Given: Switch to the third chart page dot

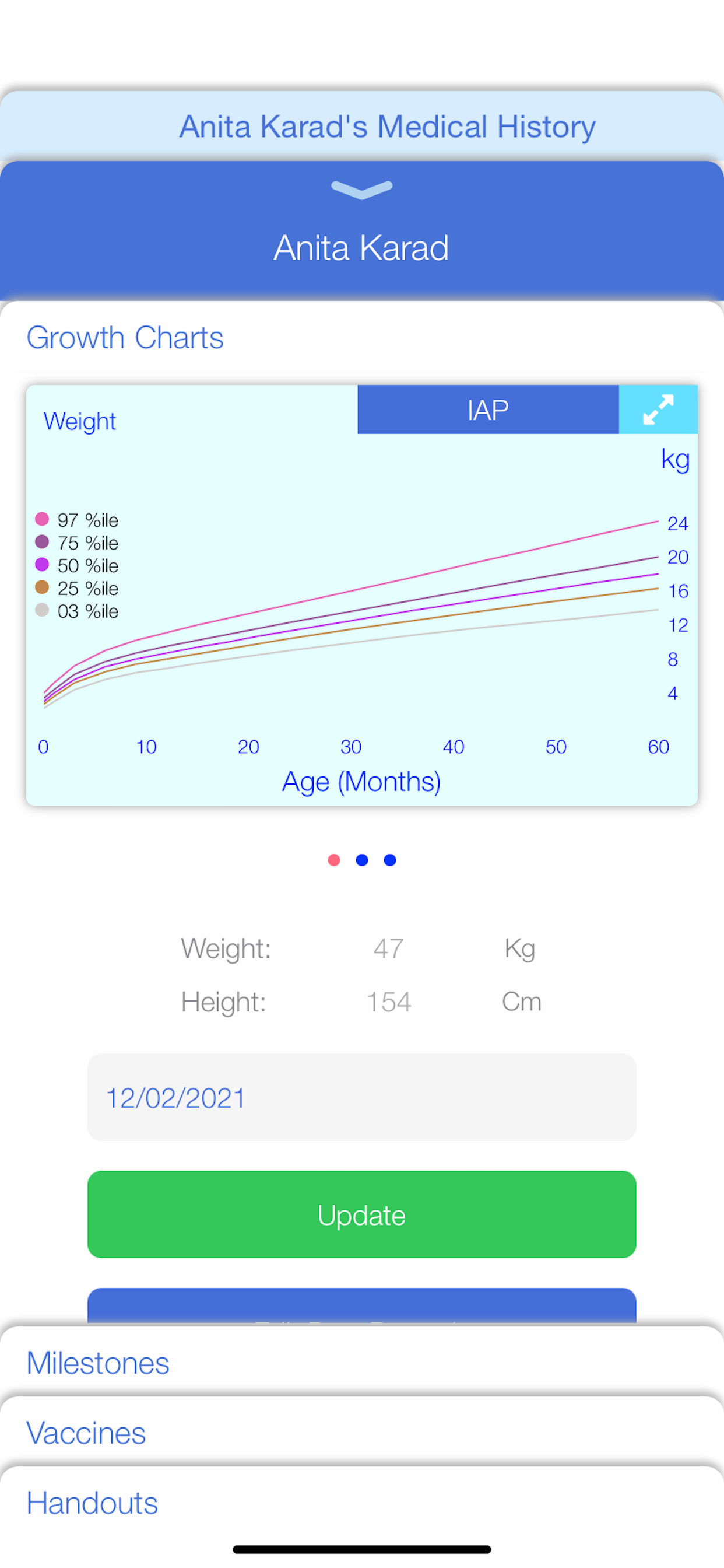Looking at the screenshot, I should [x=390, y=859].
